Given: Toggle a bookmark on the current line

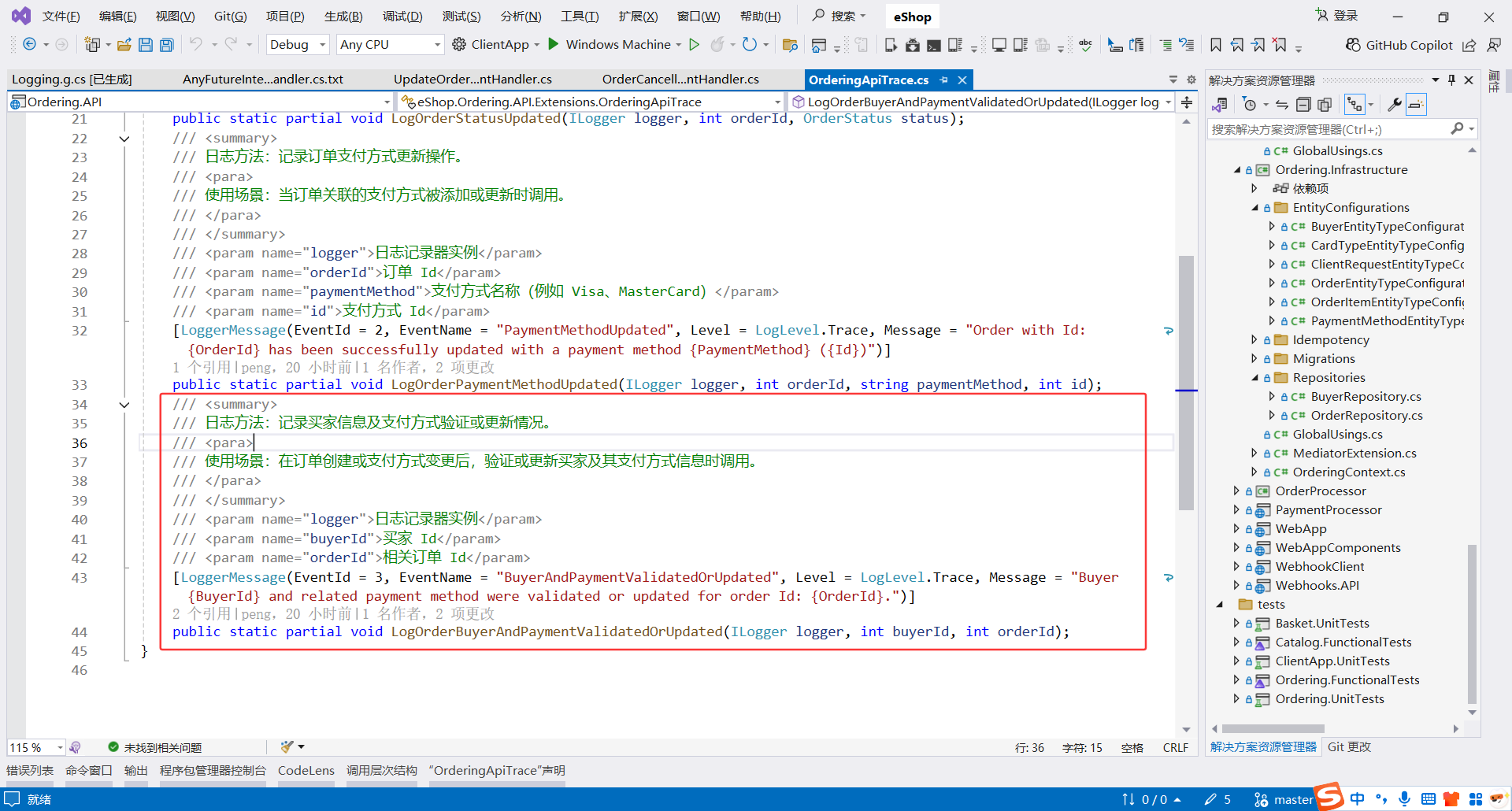Looking at the screenshot, I should coord(1216,45).
